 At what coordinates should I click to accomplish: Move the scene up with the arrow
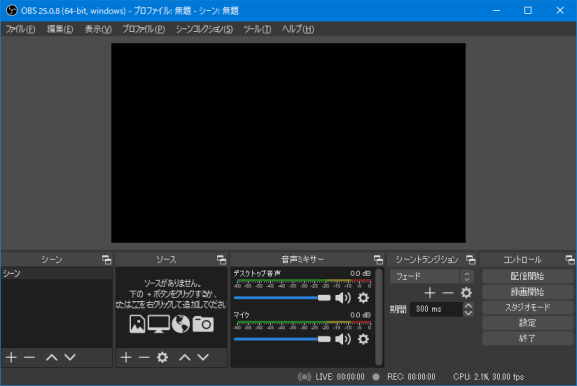(52, 357)
